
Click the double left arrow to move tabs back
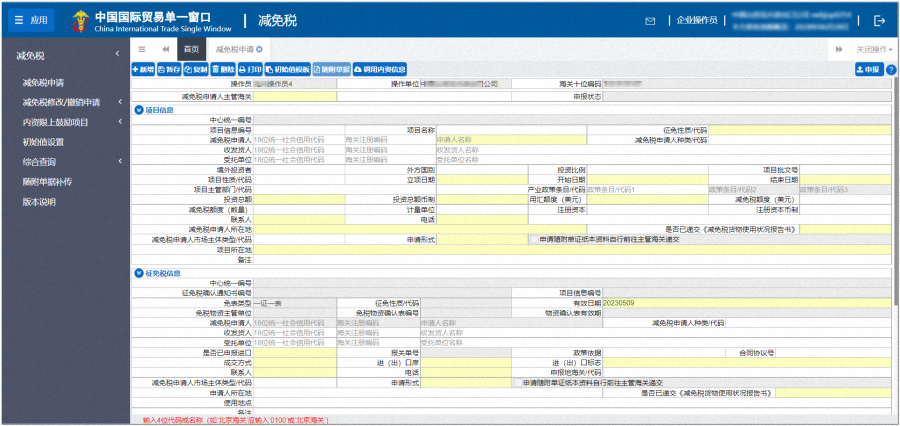pos(166,49)
